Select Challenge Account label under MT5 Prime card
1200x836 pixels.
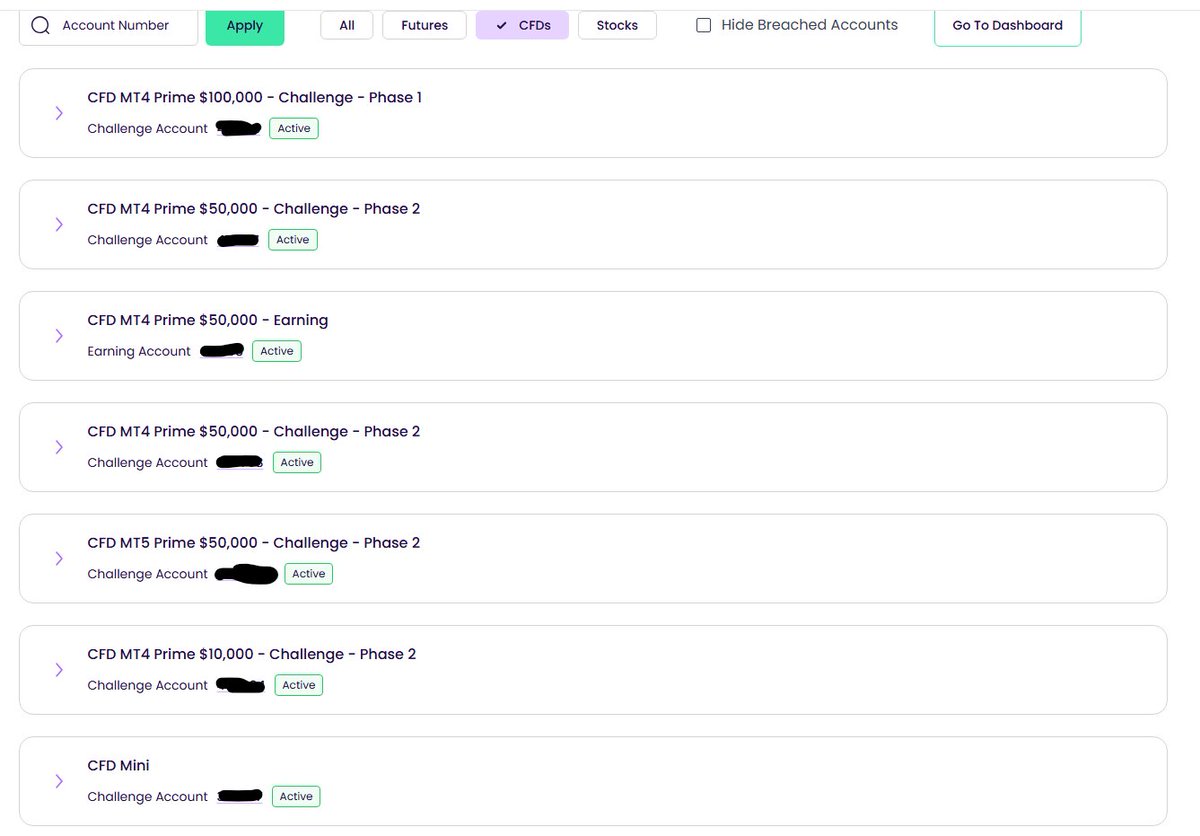click(148, 574)
